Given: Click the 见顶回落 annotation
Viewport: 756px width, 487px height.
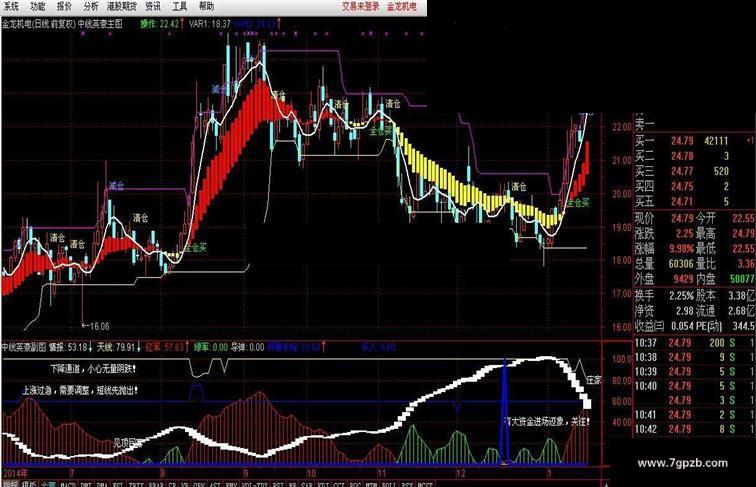Looking at the screenshot, I should (x=128, y=442).
